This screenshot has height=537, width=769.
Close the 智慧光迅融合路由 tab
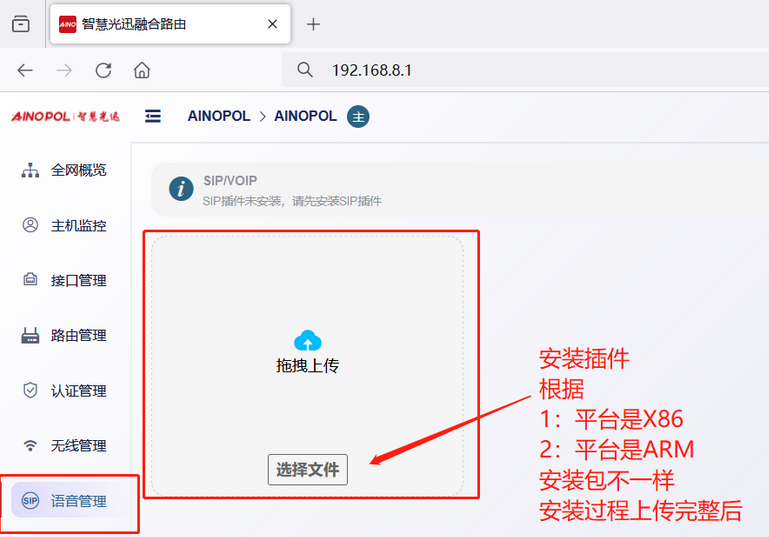click(x=272, y=24)
